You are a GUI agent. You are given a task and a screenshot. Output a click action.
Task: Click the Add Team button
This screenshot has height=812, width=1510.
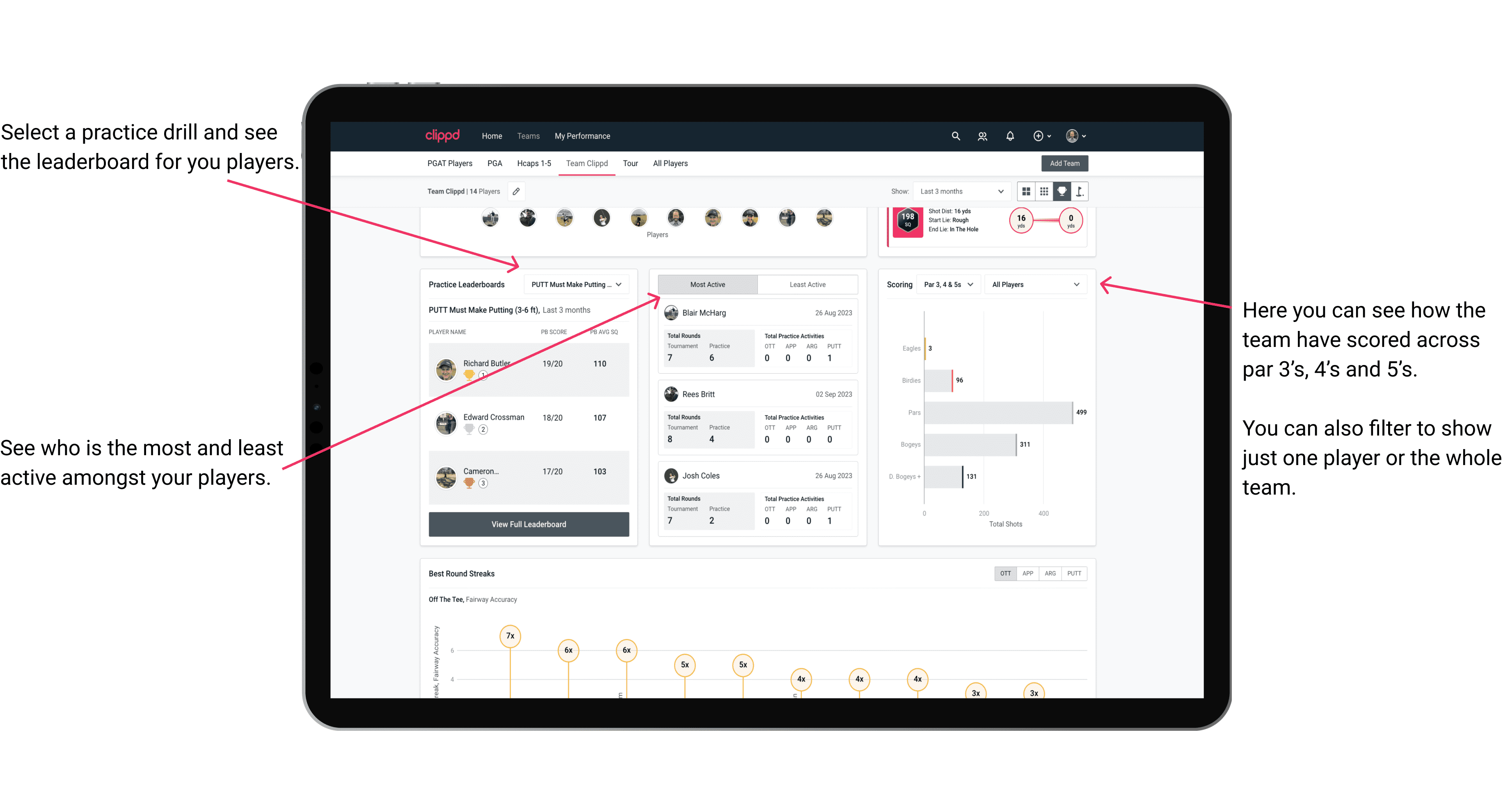1064,163
